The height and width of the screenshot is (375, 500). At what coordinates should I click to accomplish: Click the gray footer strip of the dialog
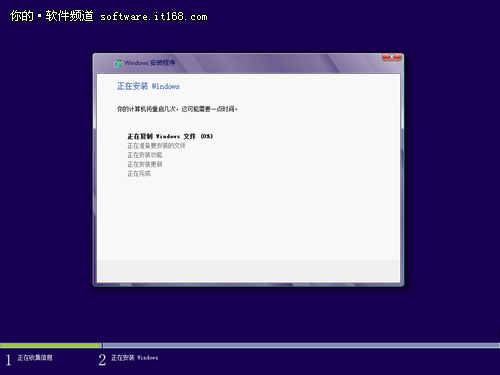pos(248,271)
